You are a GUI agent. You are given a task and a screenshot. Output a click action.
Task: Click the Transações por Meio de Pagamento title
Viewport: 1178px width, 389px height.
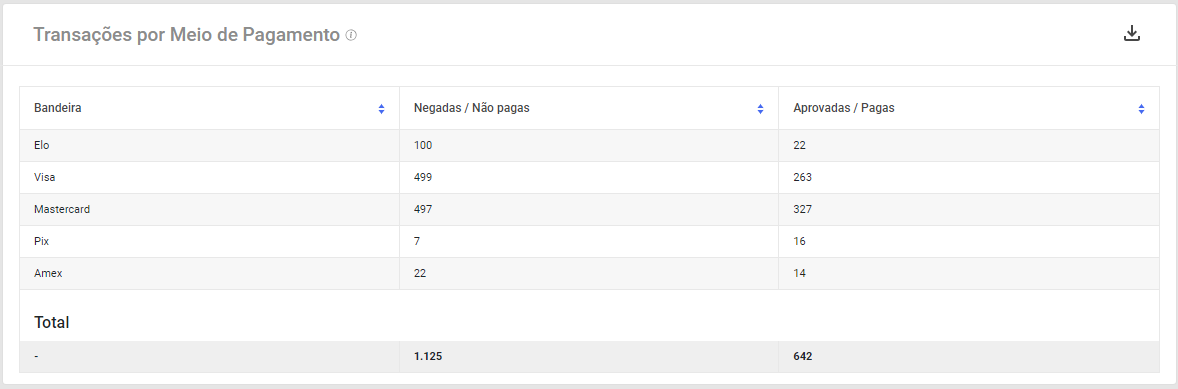coord(186,35)
